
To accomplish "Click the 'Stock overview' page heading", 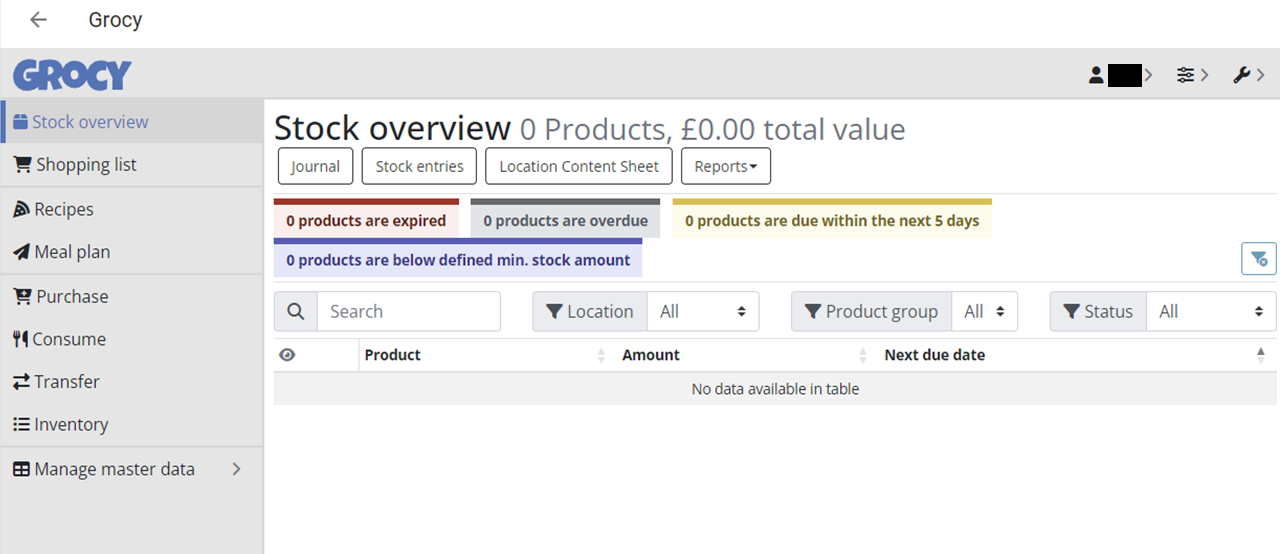I will 392,129.
